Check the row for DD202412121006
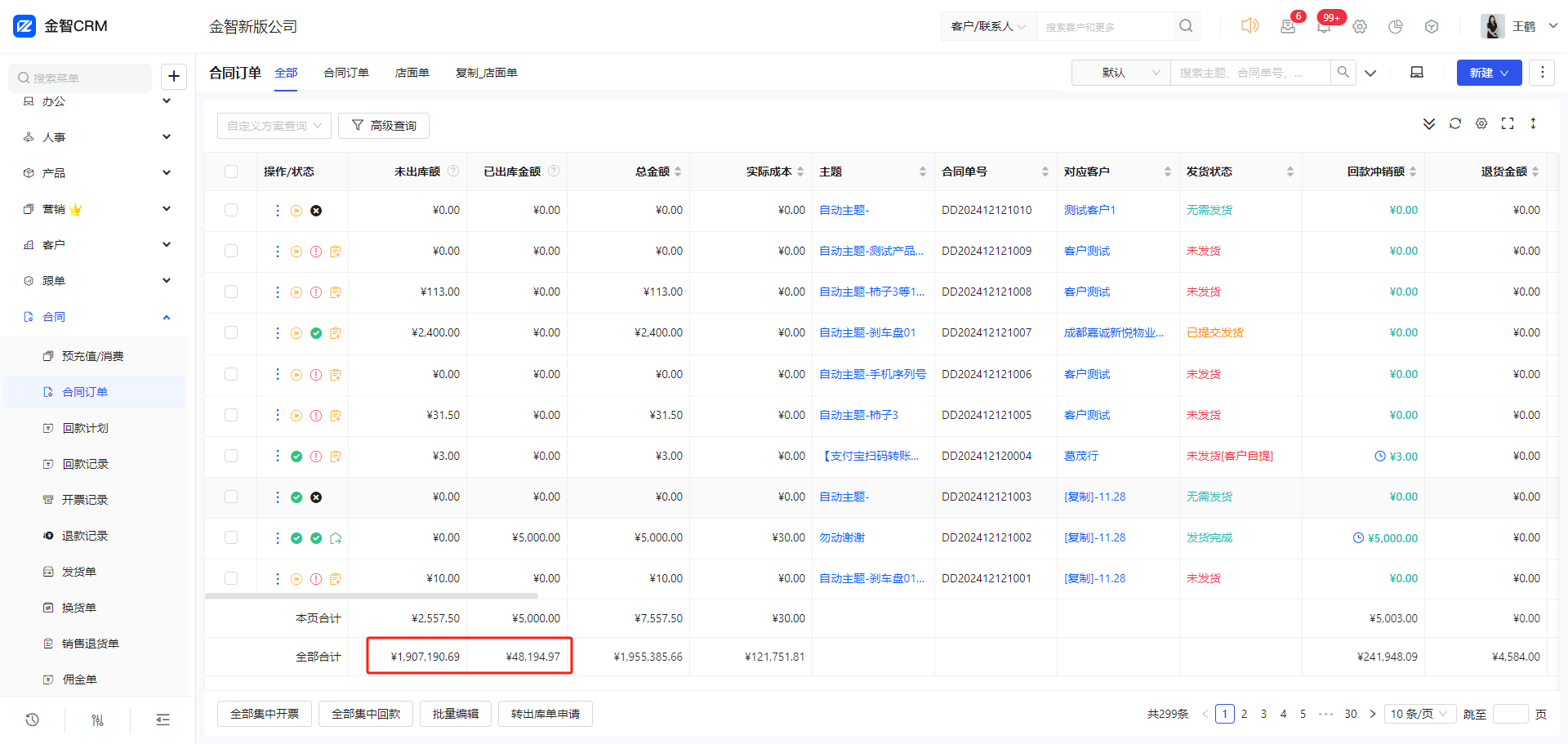The image size is (1568, 744). tap(231, 374)
